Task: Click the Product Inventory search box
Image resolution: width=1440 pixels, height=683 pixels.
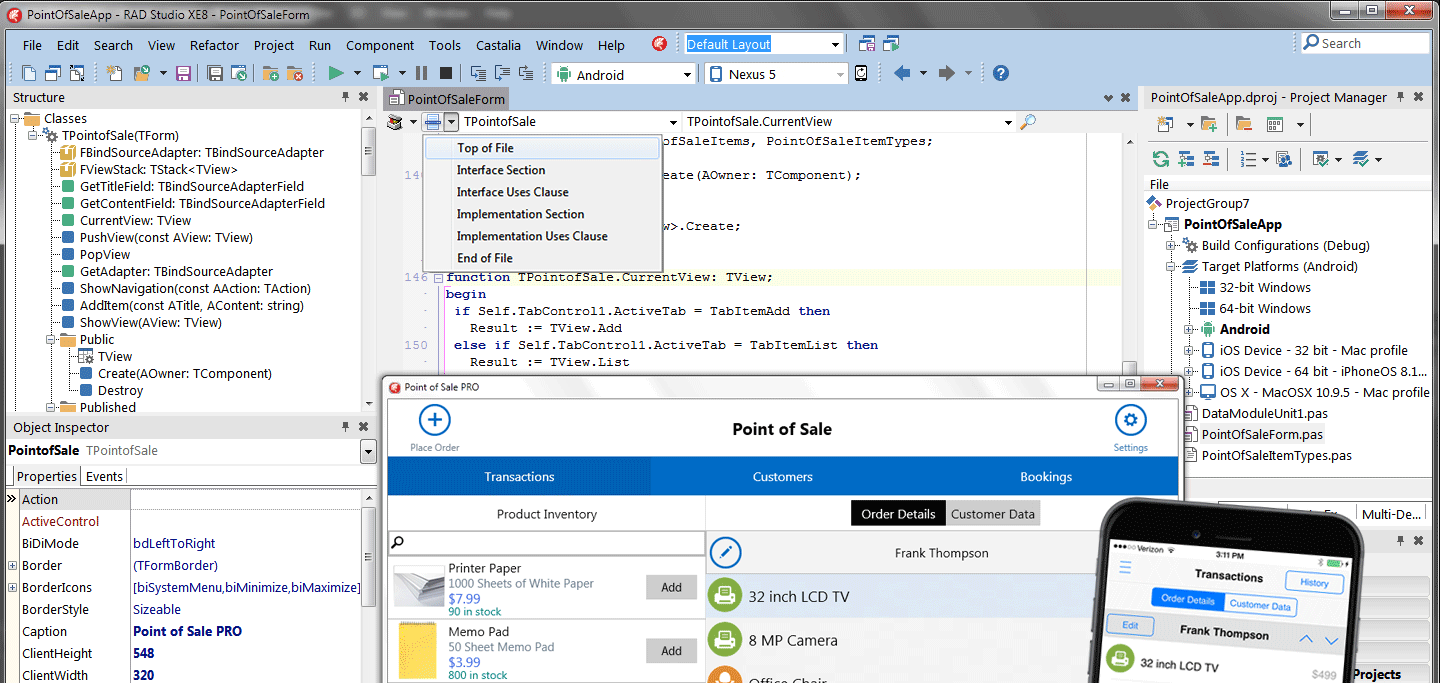Action: point(547,543)
